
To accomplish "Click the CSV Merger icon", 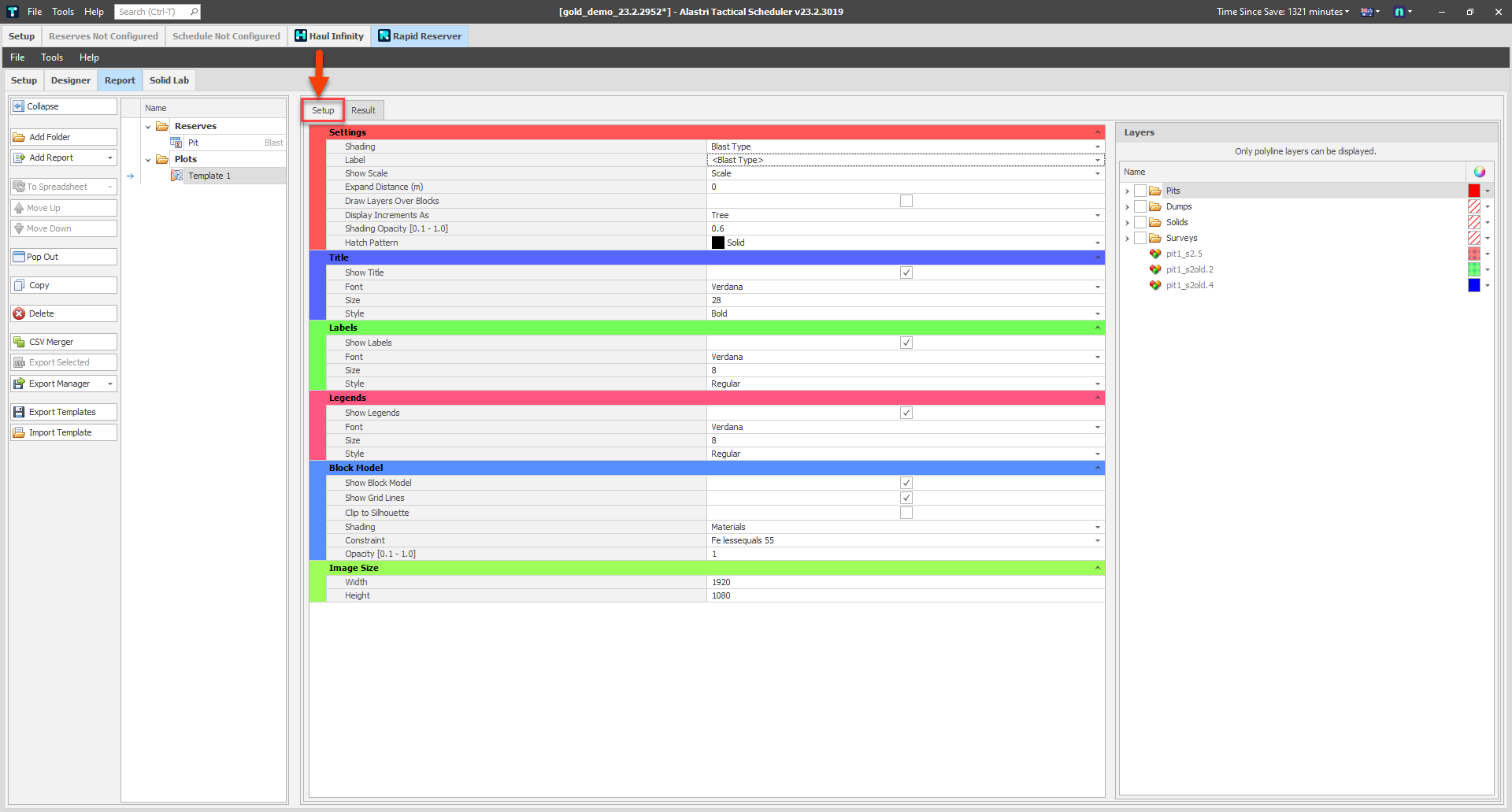I will tap(19, 342).
